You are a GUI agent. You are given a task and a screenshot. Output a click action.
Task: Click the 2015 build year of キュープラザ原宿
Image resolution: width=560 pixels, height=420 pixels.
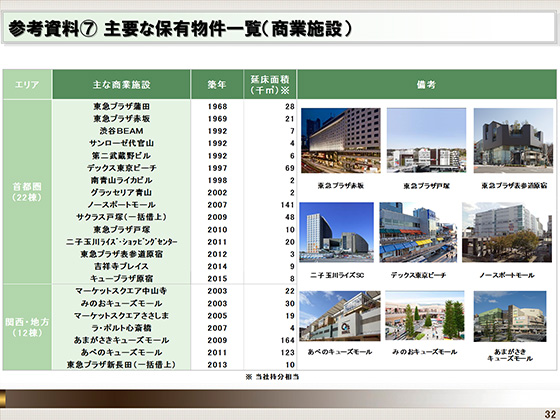[x=217, y=279]
